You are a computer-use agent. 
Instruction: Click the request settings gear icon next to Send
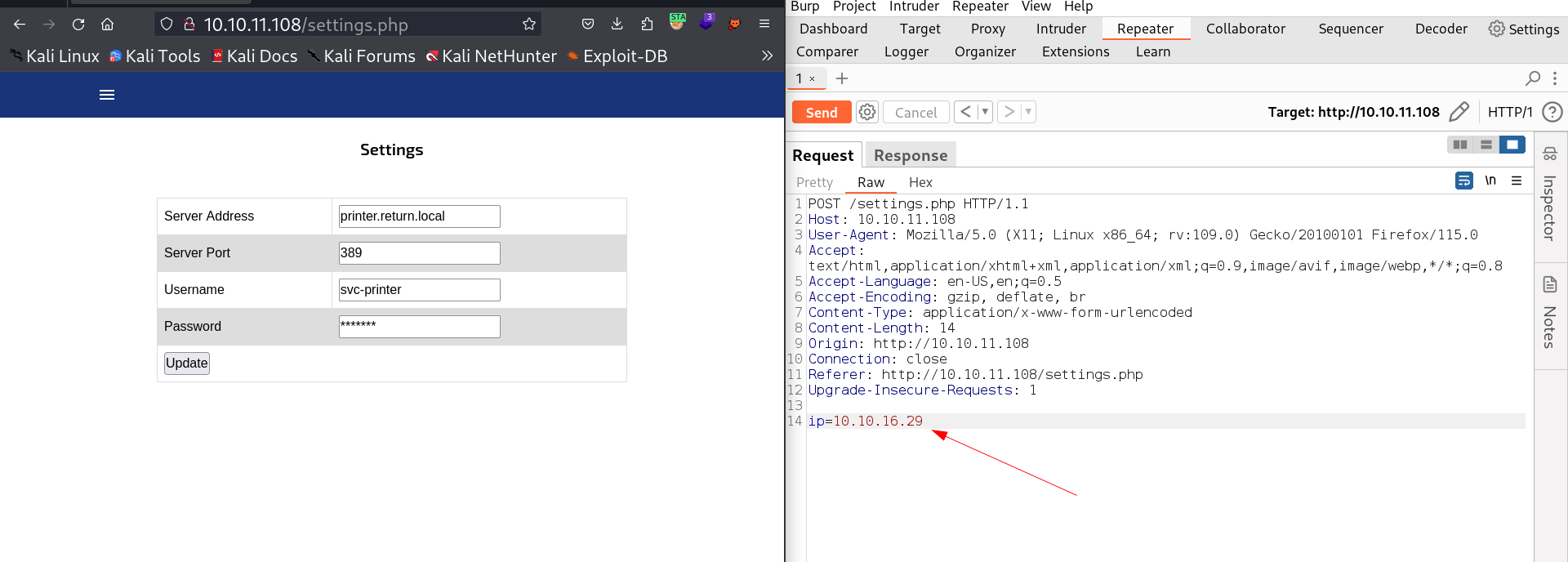[x=867, y=112]
